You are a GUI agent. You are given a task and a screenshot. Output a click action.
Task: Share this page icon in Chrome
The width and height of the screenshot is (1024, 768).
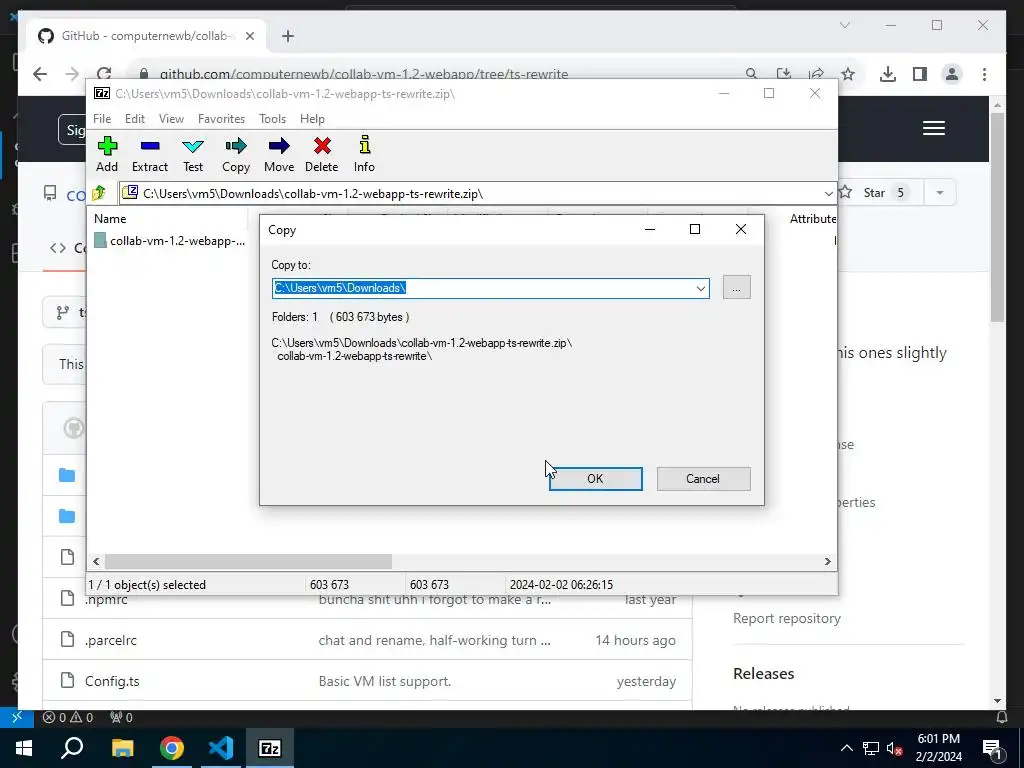(816, 74)
